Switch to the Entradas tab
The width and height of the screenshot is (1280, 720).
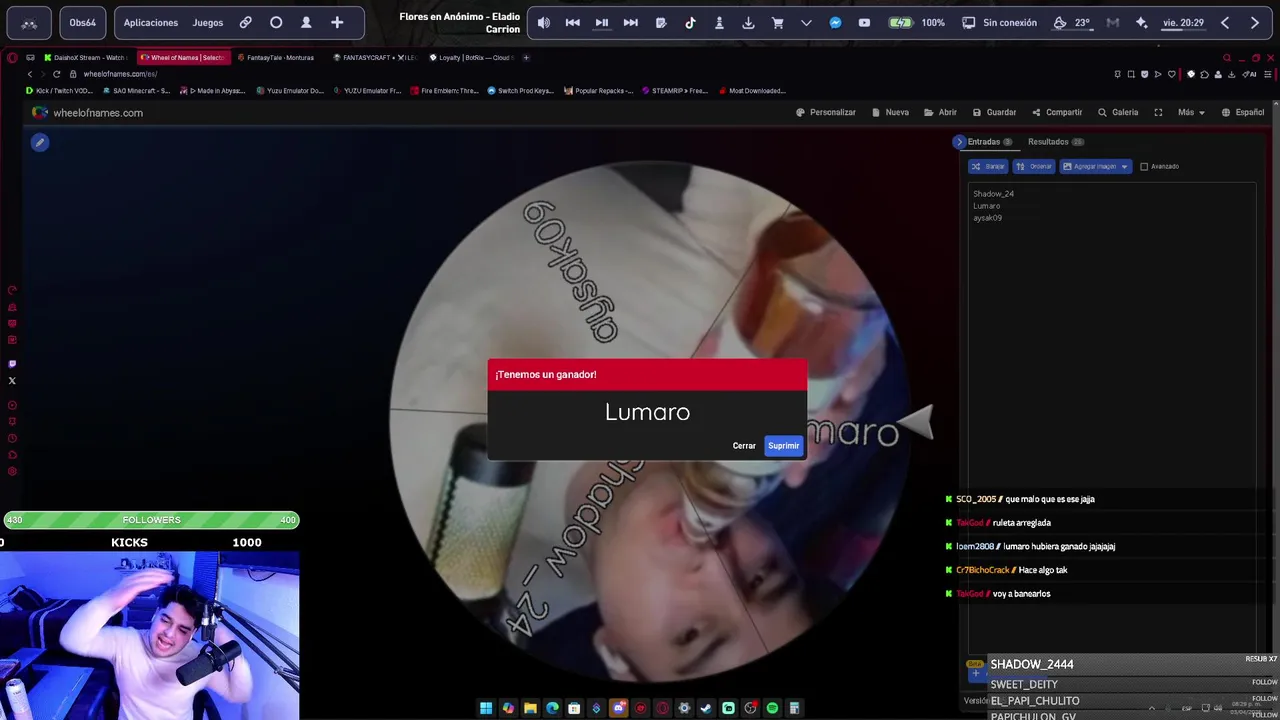pos(989,142)
